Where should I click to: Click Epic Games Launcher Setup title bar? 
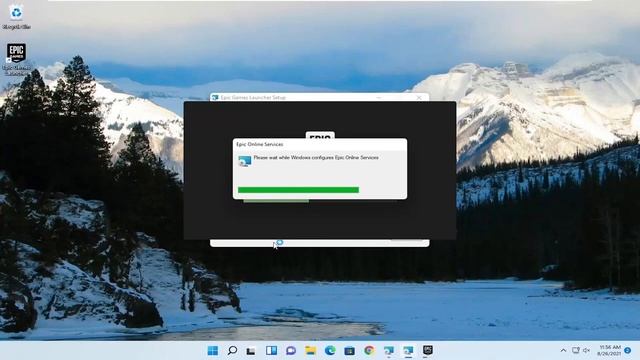click(x=319, y=98)
